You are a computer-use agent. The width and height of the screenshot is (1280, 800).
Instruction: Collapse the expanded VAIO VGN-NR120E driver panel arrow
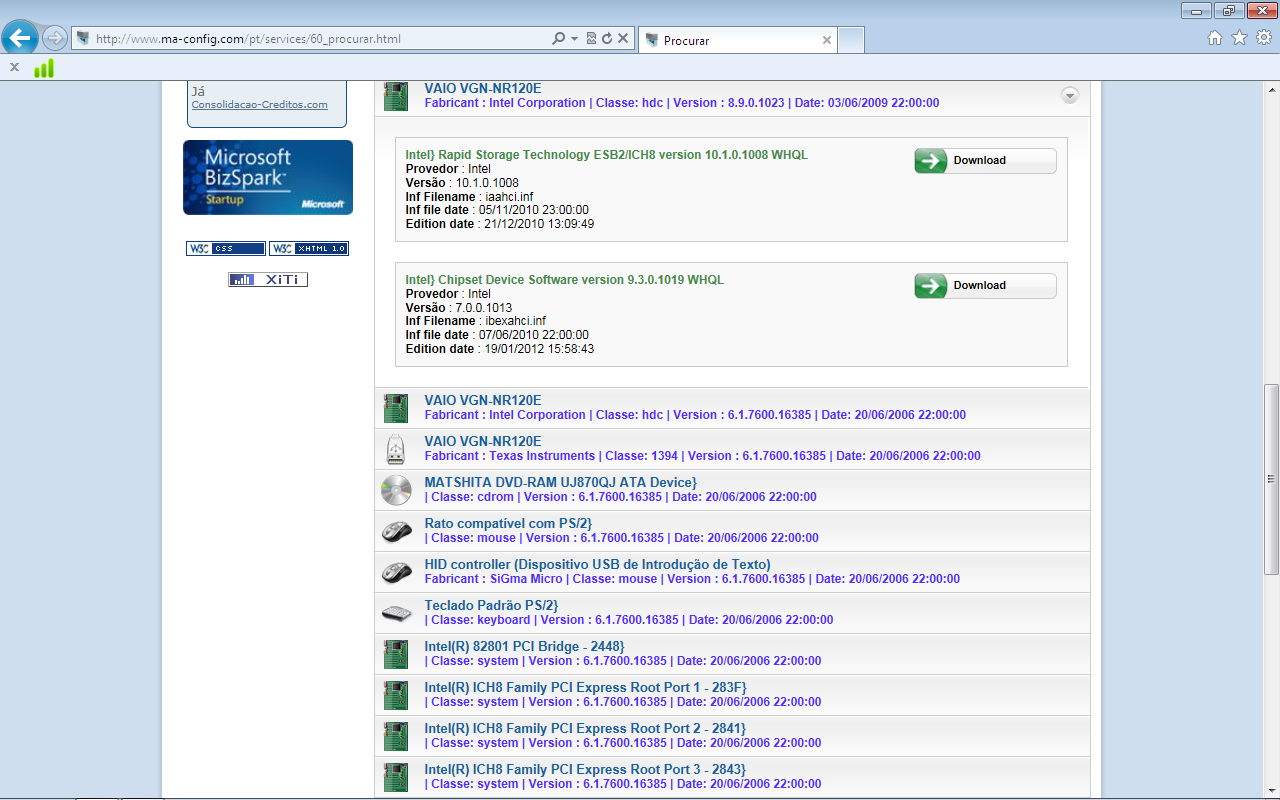pos(1070,95)
